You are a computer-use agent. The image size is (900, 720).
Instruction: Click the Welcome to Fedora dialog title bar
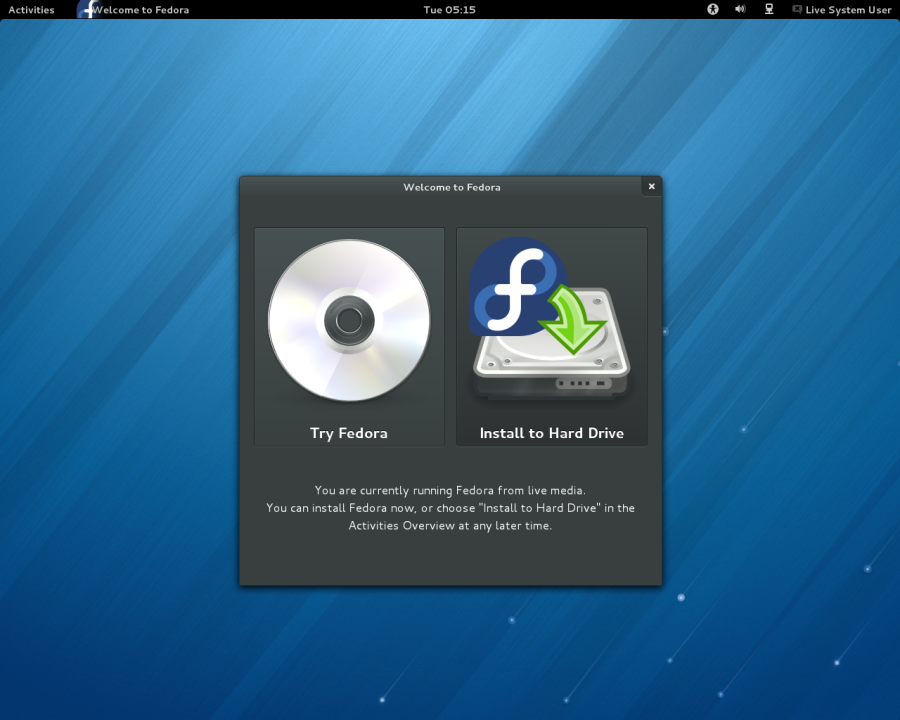pos(451,187)
